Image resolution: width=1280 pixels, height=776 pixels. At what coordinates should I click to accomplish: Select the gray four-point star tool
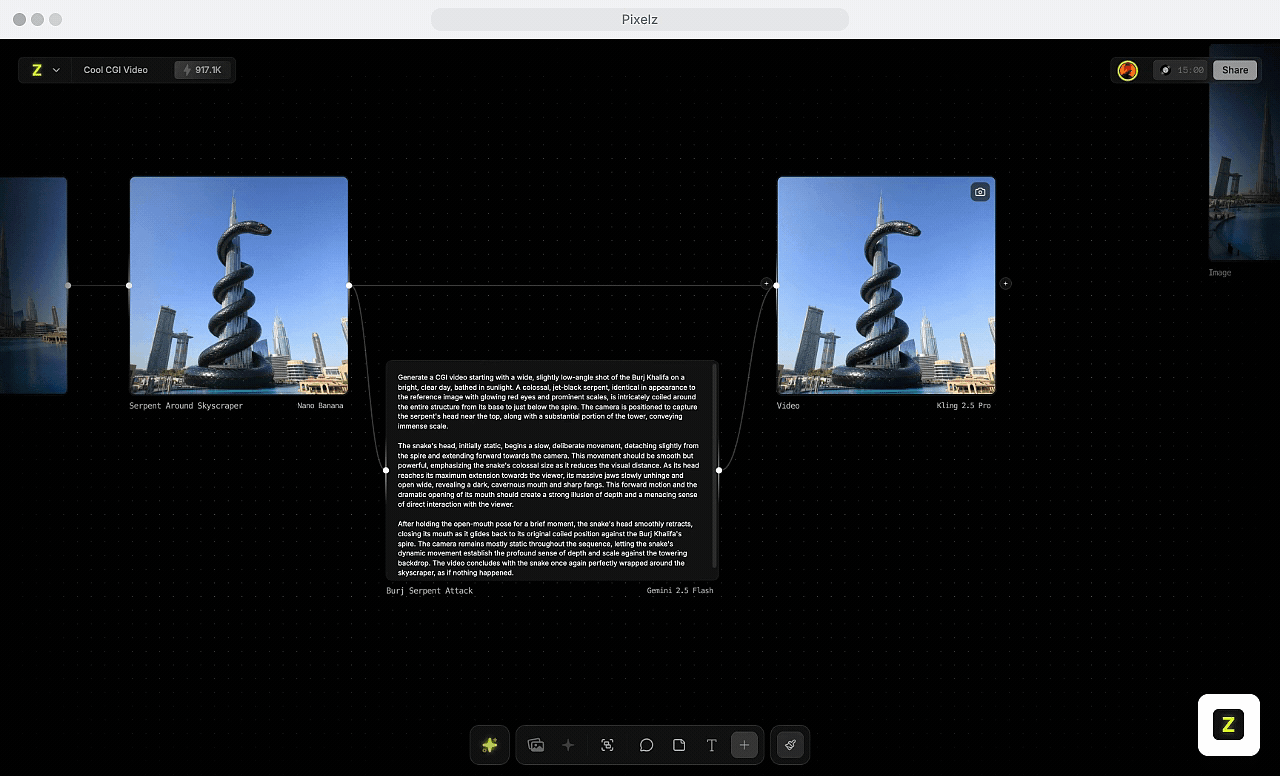(568, 745)
